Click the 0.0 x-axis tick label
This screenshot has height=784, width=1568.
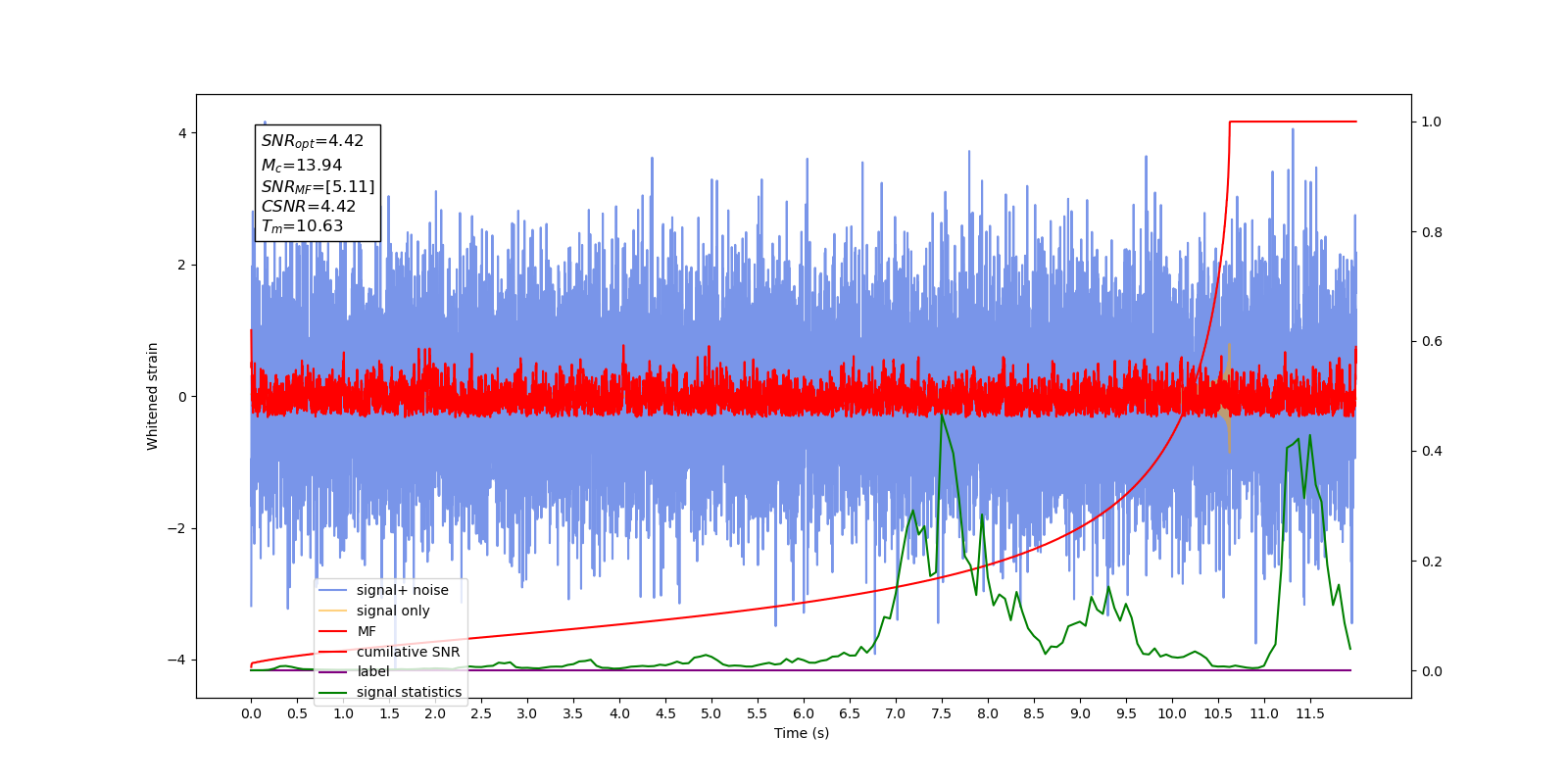[251, 713]
